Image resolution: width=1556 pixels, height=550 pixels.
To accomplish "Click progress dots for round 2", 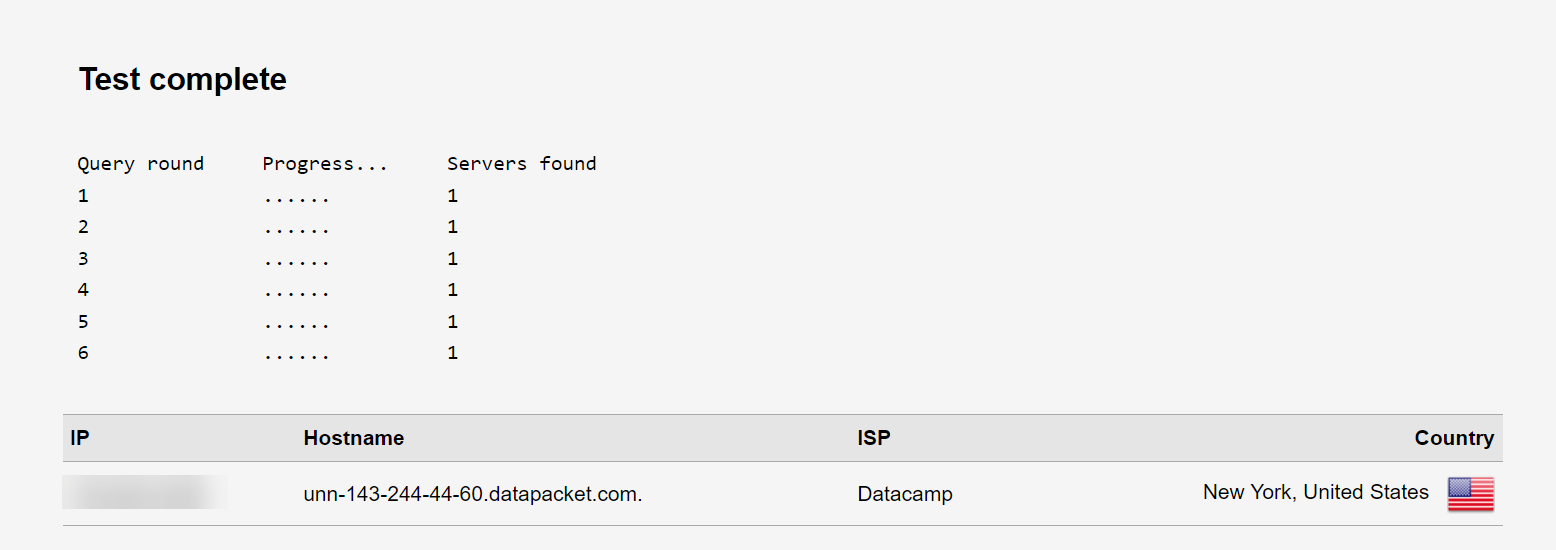I will [x=297, y=231].
